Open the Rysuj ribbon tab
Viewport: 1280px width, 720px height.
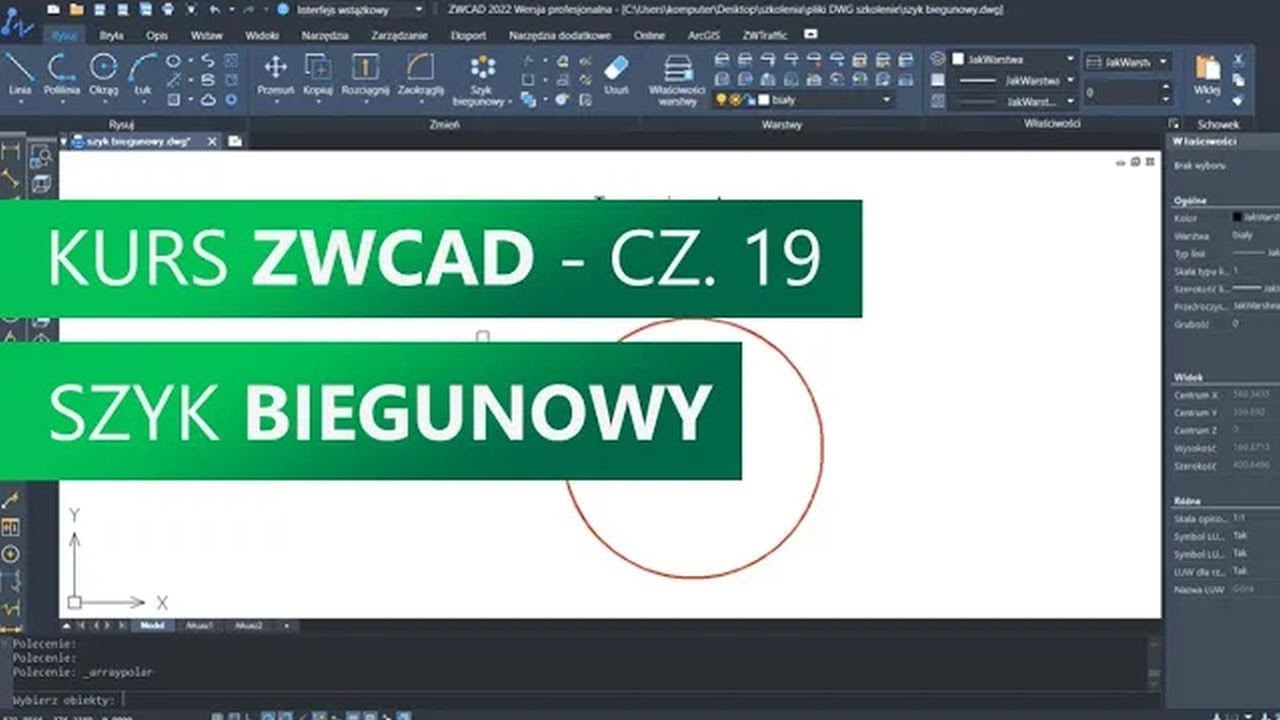(x=64, y=35)
